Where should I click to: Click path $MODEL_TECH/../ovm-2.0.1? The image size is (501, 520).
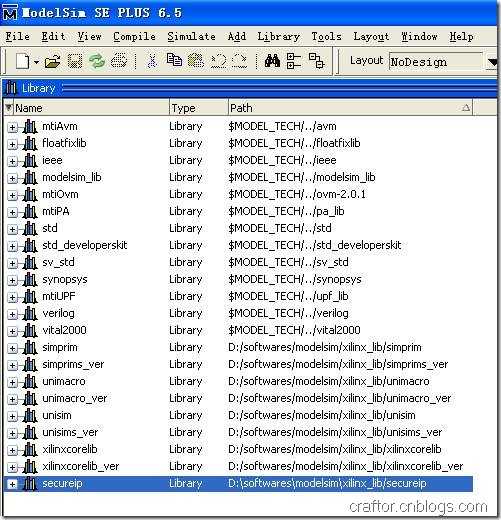point(297,194)
